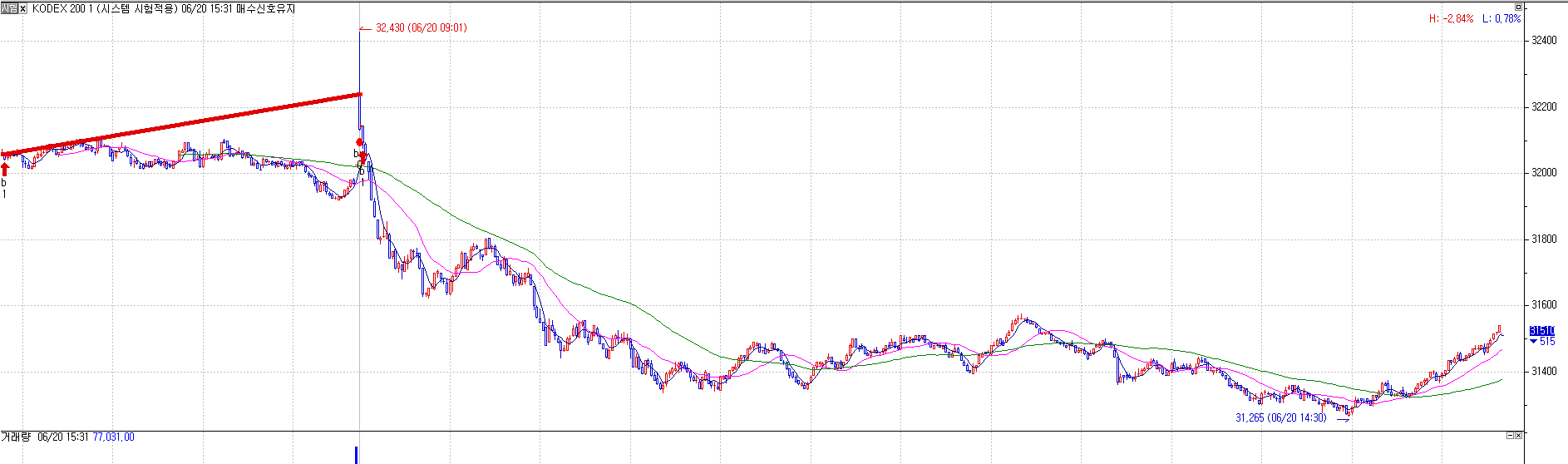Viewport: 1568px width, 464px height.
Task: Click the red dot signal marker near spike
Action: (359, 142)
